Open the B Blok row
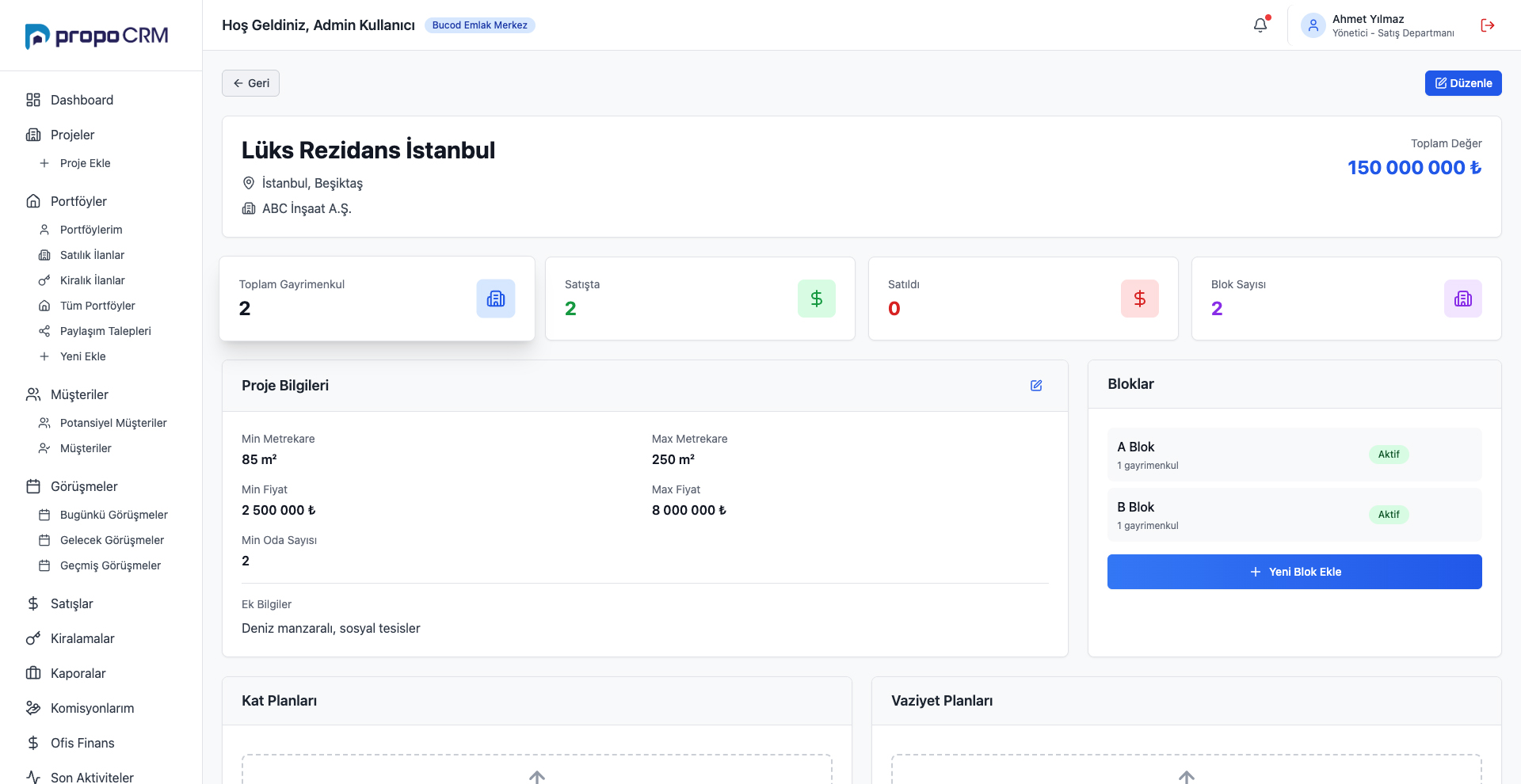Image resolution: width=1521 pixels, height=784 pixels. pos(1294,515)
